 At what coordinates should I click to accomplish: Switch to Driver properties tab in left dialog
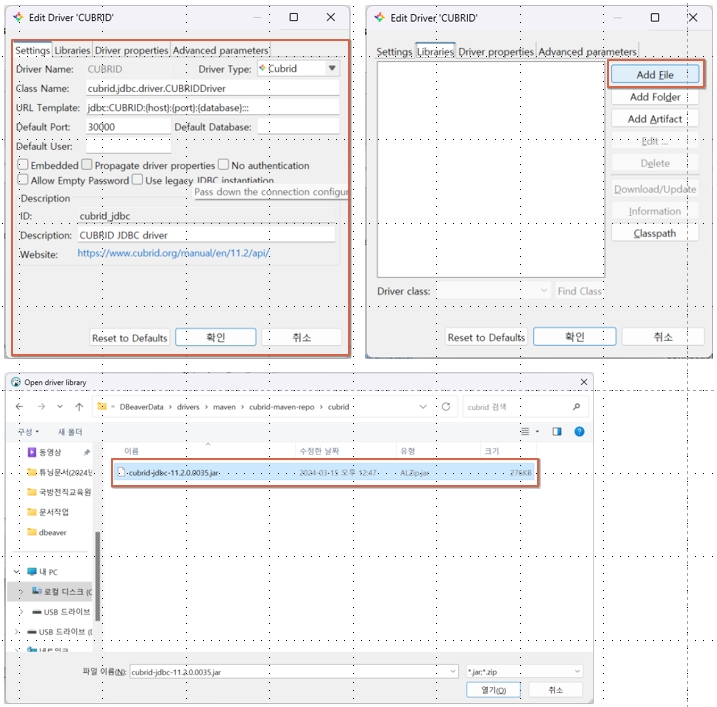(131, 50)
